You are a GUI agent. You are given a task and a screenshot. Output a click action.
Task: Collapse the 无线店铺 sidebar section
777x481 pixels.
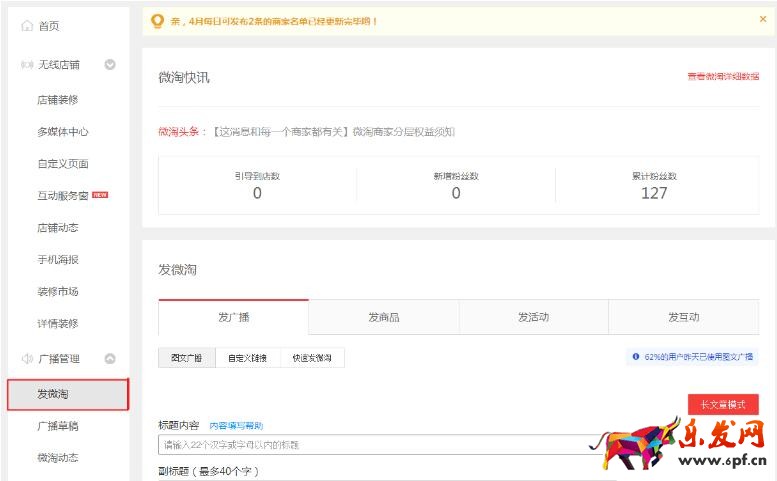point(110,65)
